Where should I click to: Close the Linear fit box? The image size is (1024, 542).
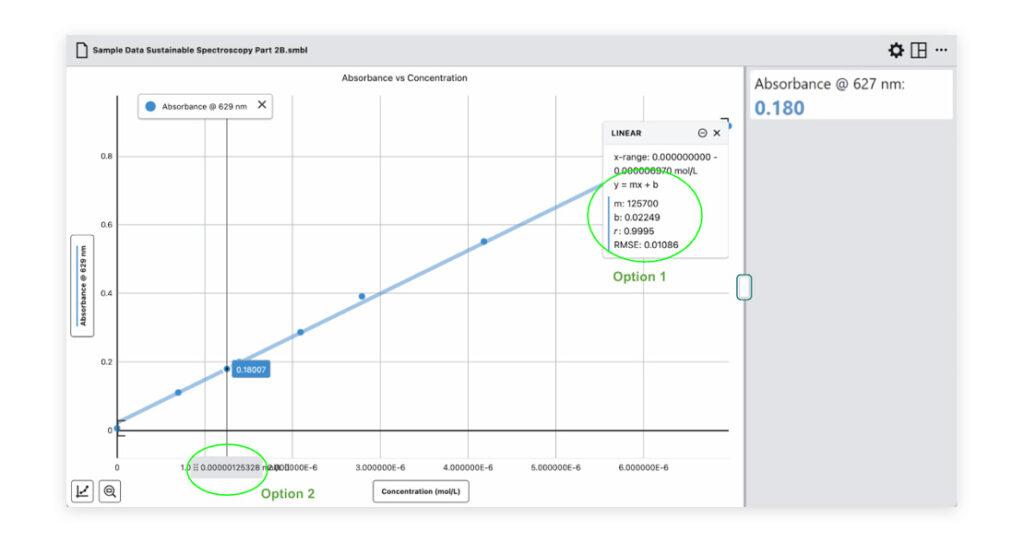point(717,133)
